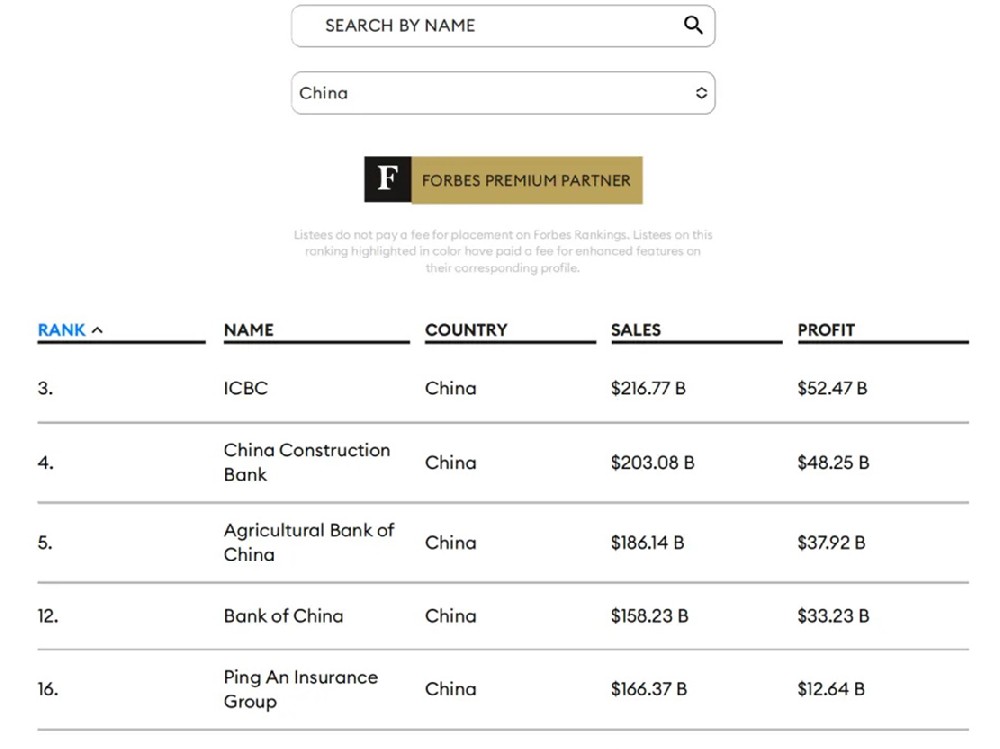
Task: Click the search magnifier icon
Action: click(x=693, y=26)
